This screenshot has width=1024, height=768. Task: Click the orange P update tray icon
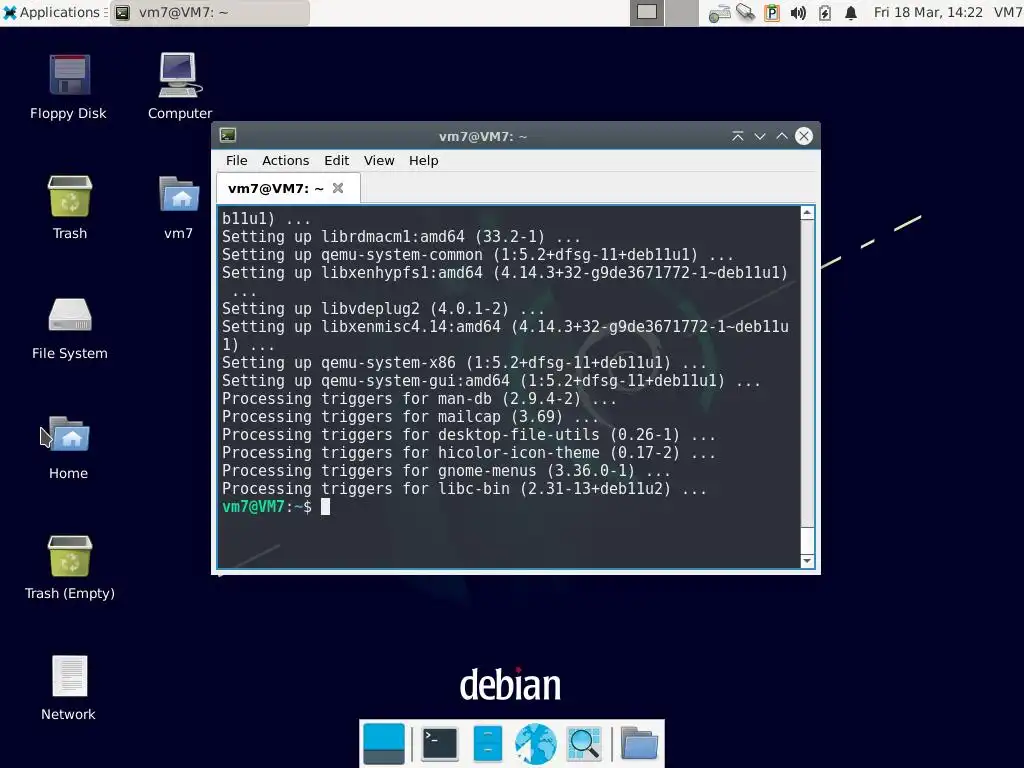click(772, 13)
